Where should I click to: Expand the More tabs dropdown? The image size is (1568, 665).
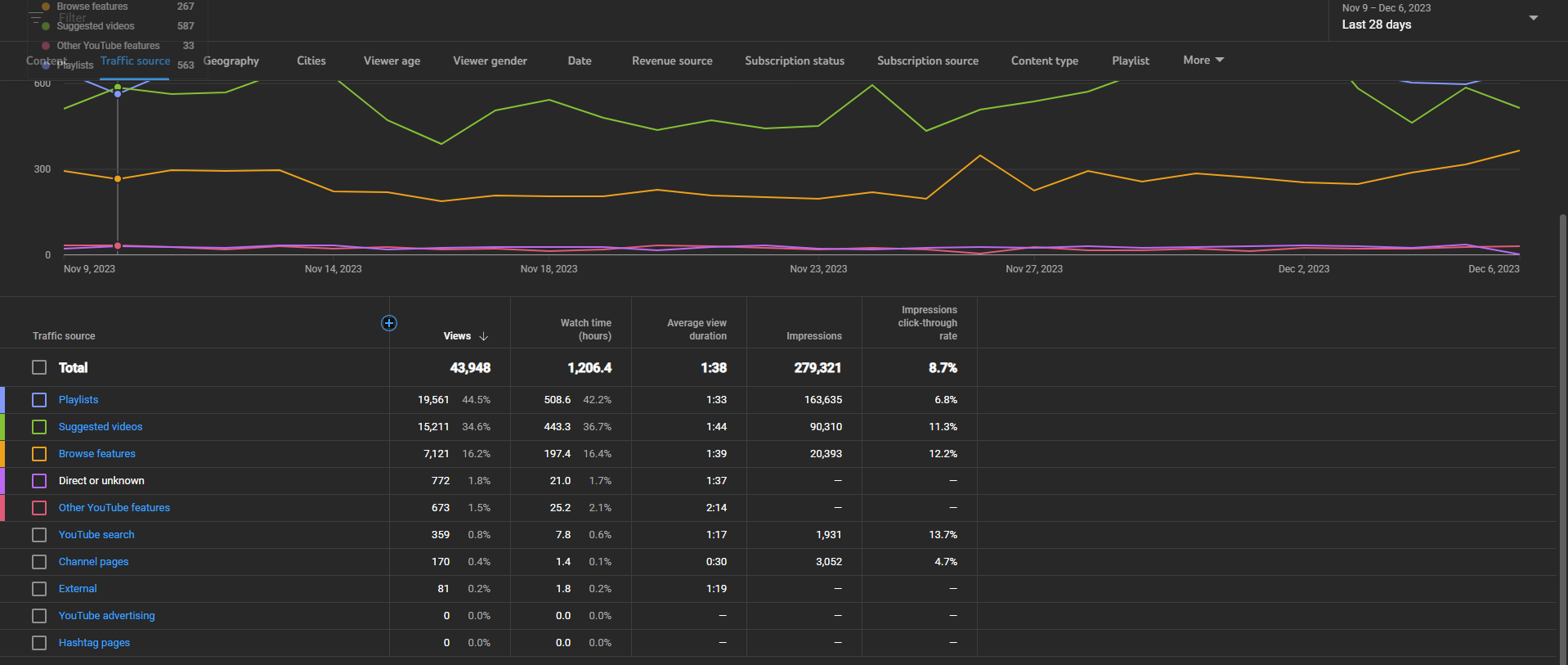coord(1203,61)
